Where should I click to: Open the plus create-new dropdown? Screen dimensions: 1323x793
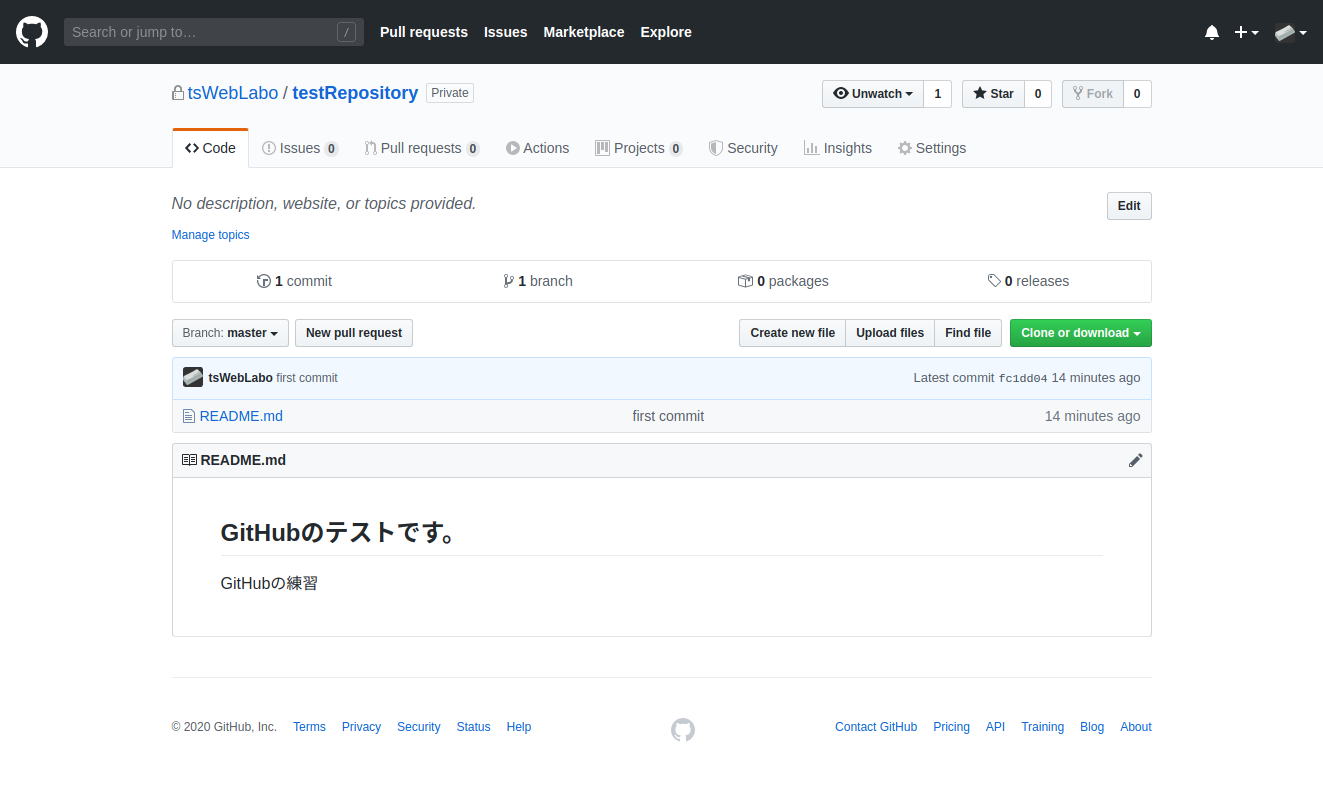[1246, 32]
